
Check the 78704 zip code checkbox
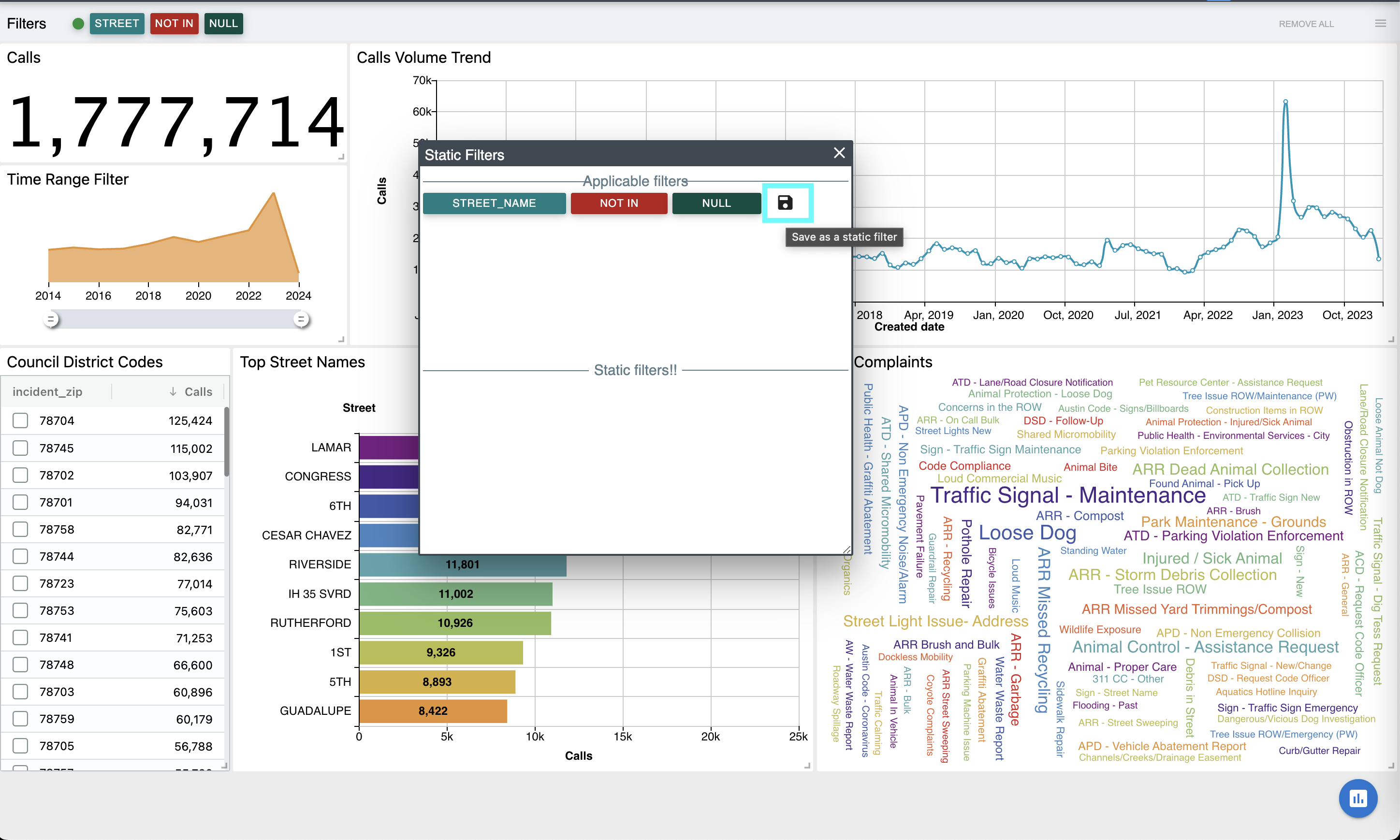click(x=20, y=420)
